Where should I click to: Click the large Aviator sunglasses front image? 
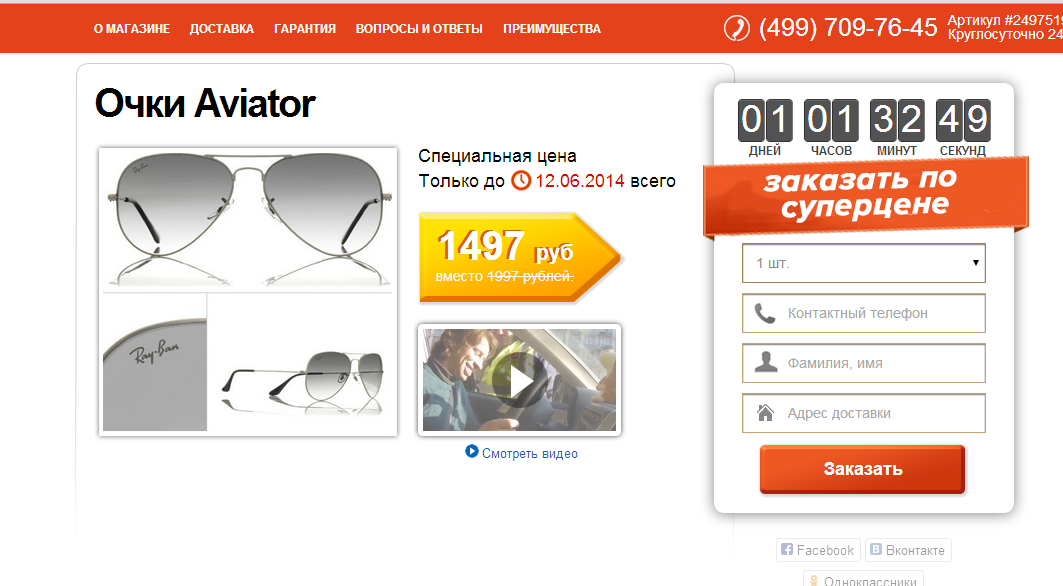[x=248, y=219]
